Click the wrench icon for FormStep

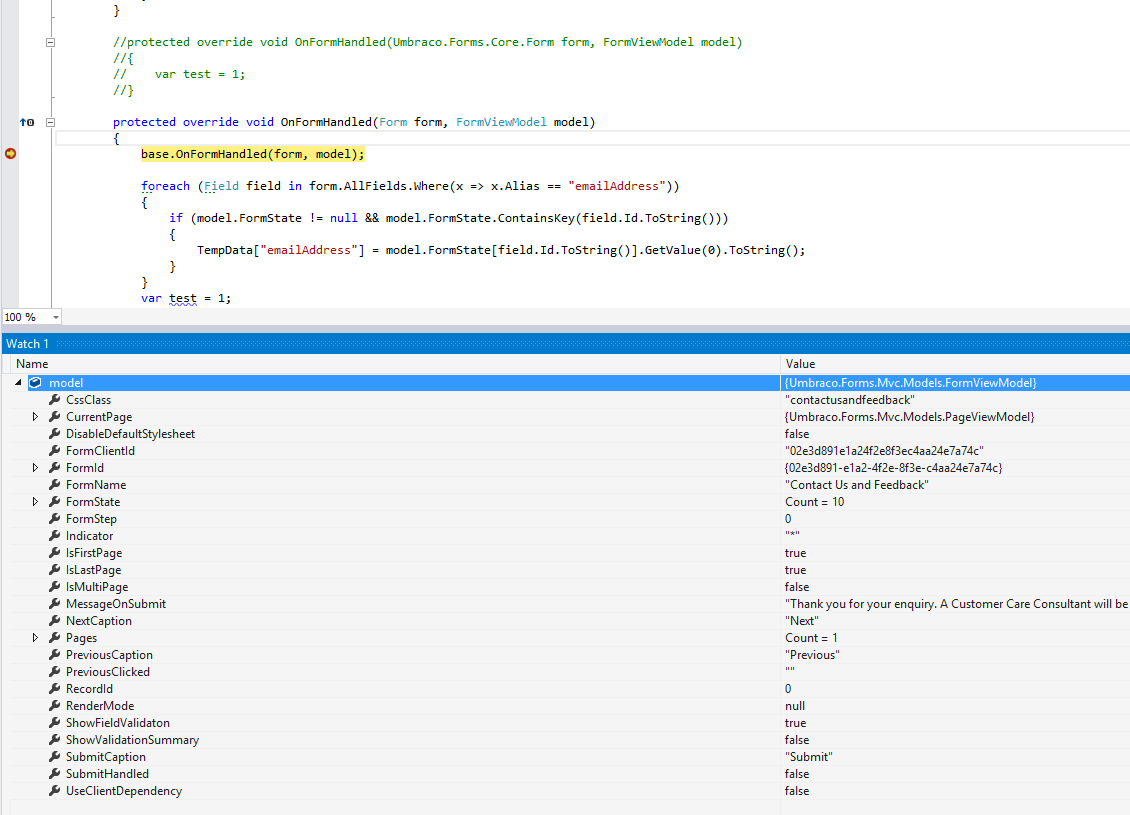pos(54,519)
